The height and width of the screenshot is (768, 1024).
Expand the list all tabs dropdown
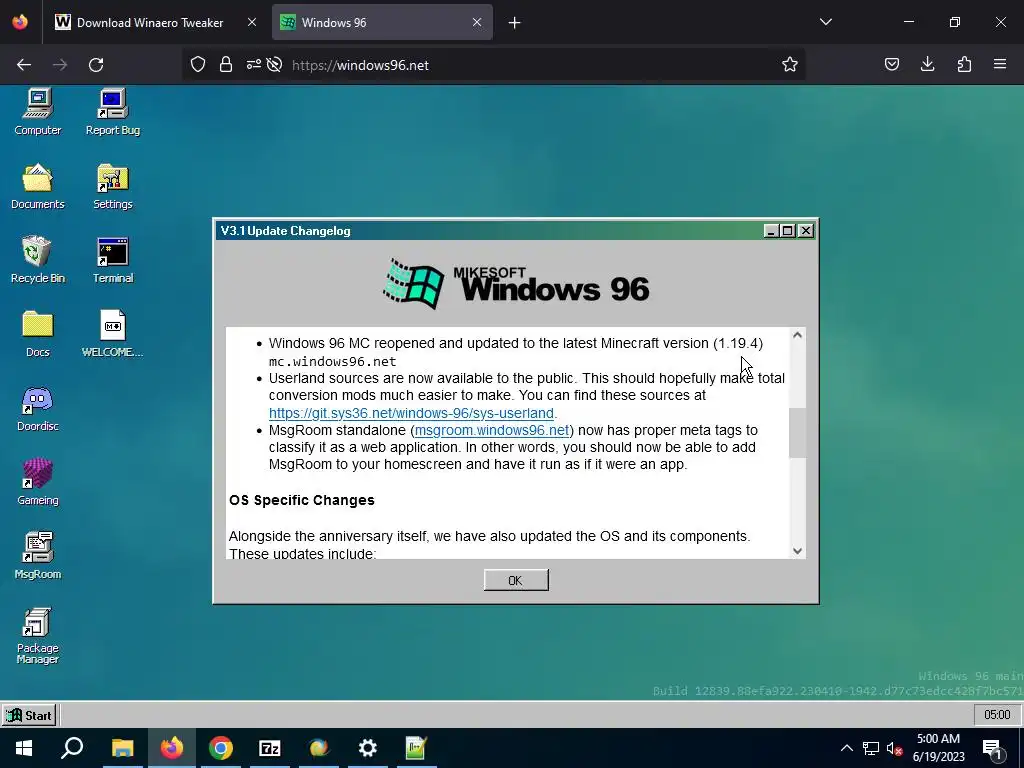825,22
